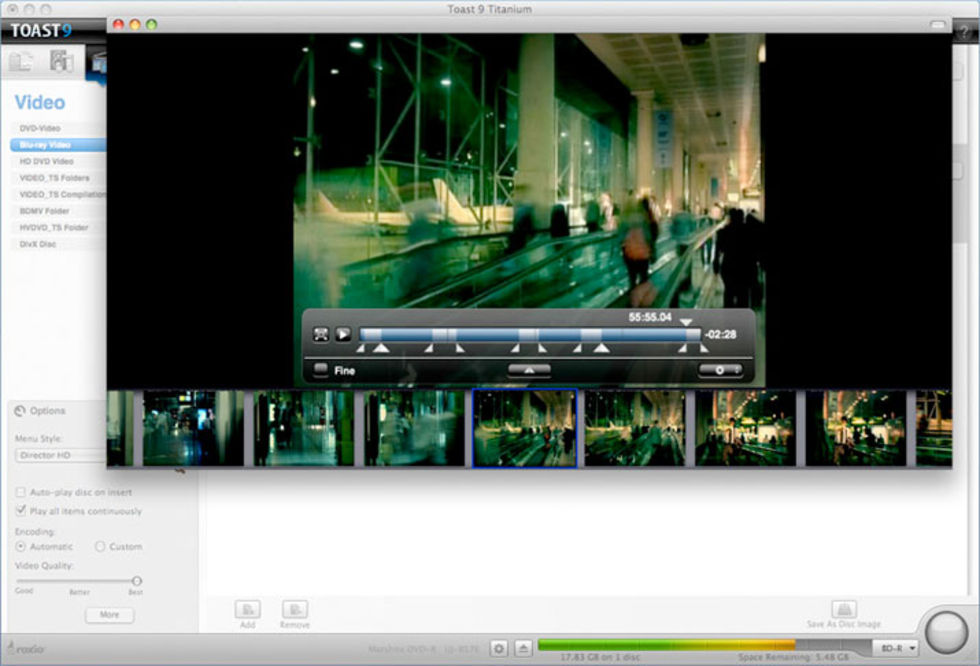Select DVD-Video from the Video list
980x666 pixels.
[41, 129]
